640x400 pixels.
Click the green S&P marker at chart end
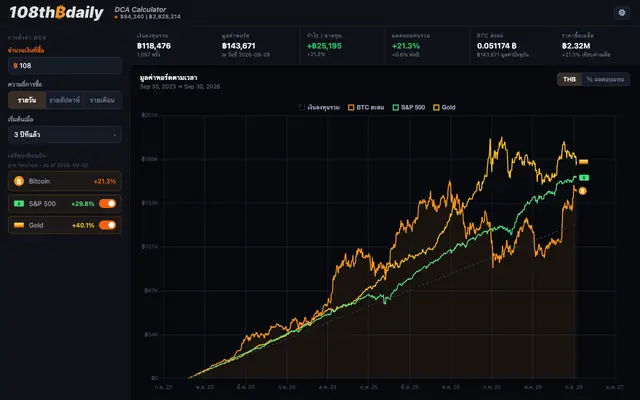(584, 178)
